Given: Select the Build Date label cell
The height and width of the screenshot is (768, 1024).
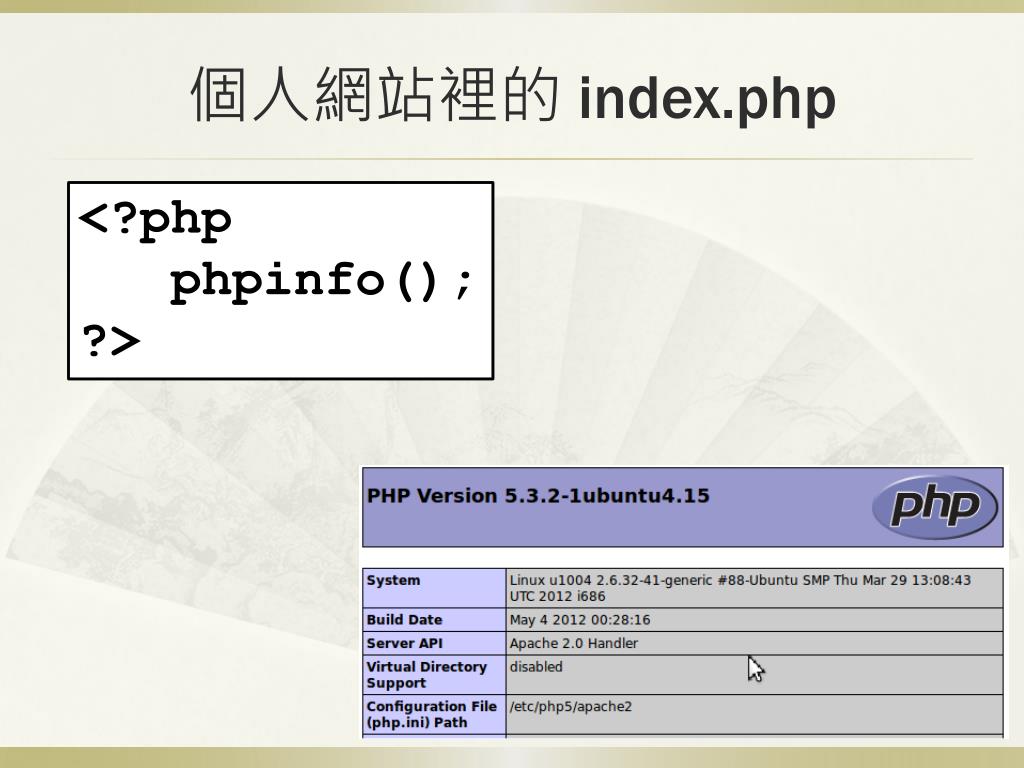Looking at the screenshot, I should click(434, 620).
